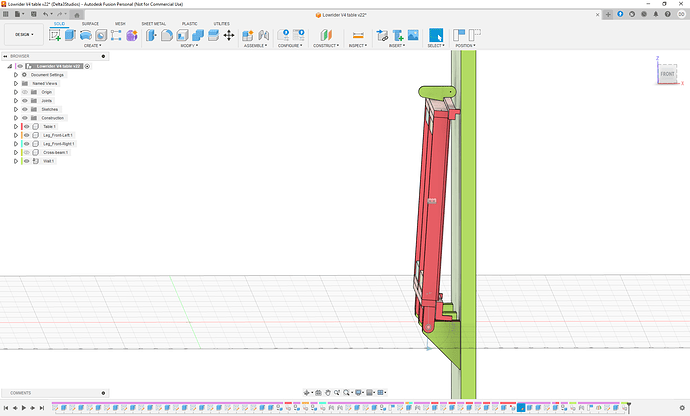Click the FRONT face of ViewCube
The image size is (690, 416).
667,74
